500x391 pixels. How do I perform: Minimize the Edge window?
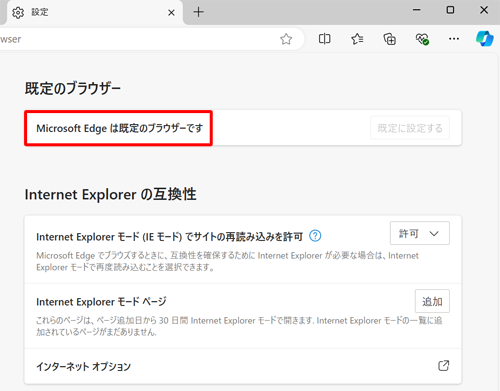point(417,10)
